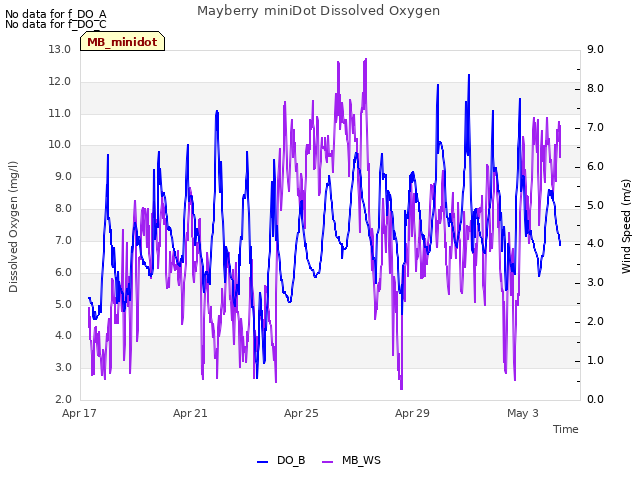Click the Apr 17 date tick label
Image resolution: width=640 pixels, height=480 pixels.
[x=79, y=413]
